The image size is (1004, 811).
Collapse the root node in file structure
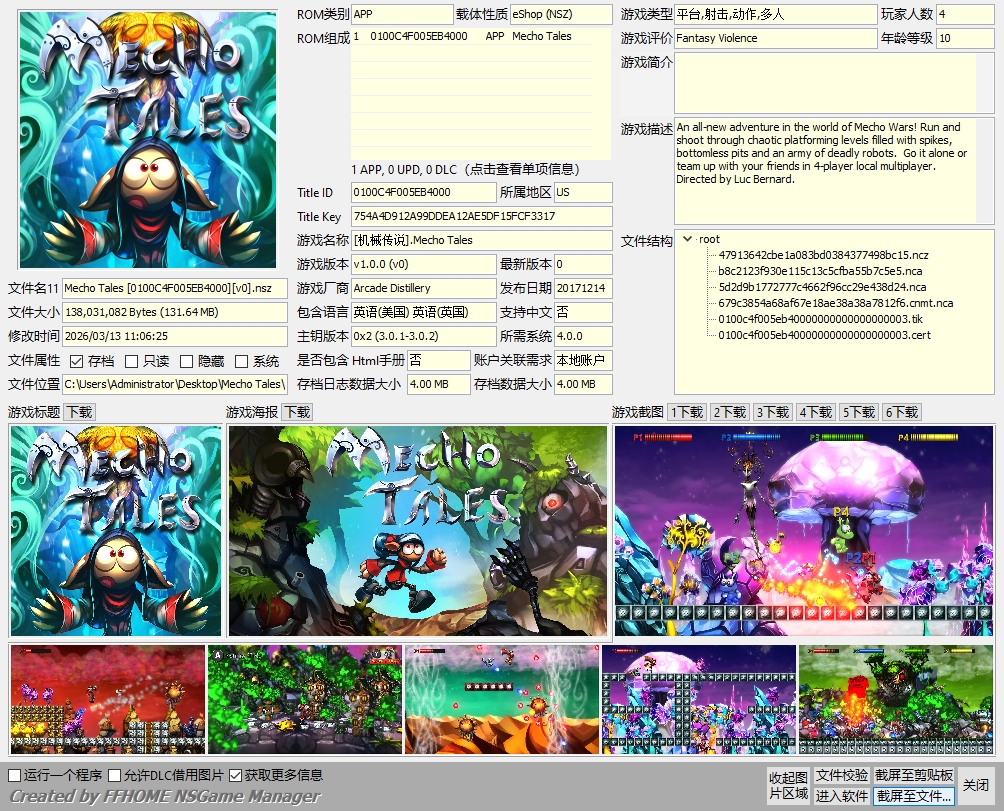[x=687, y=239]
